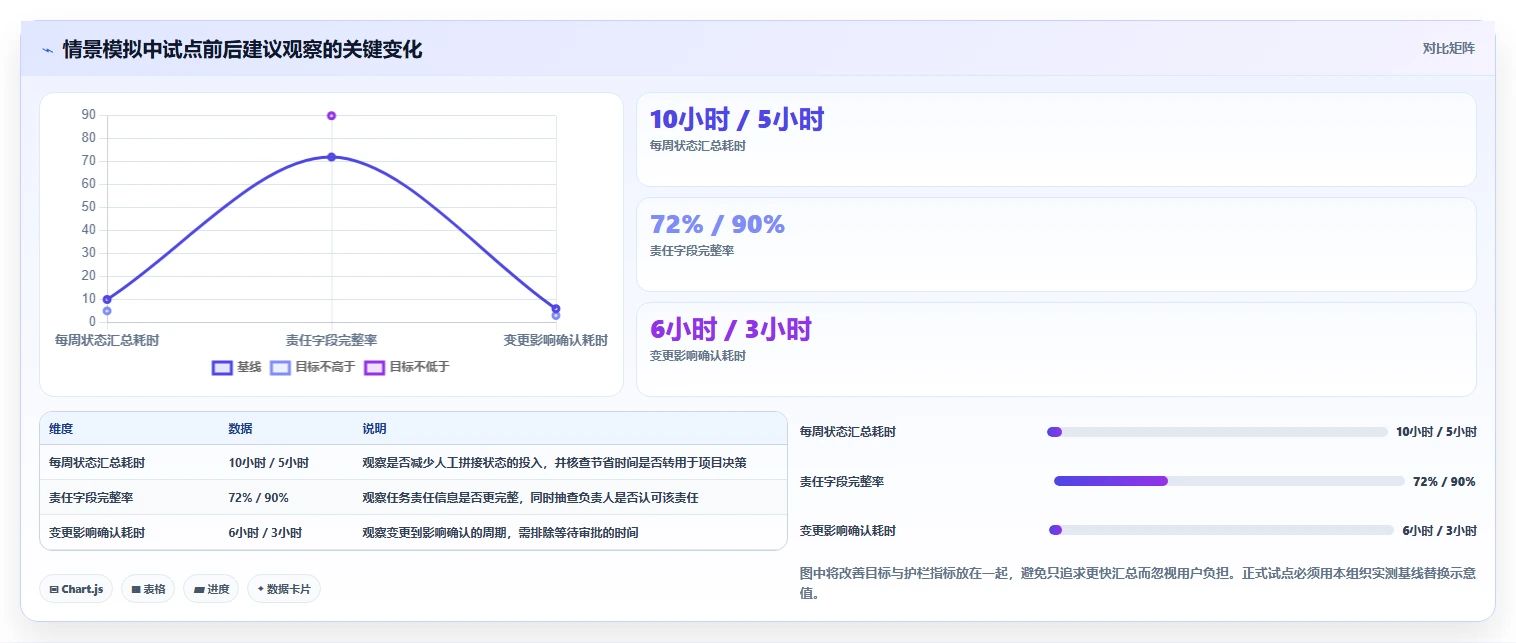Select table row 责任字段完整率
This screenshot has height=643, width=1516.
click(413, 498)
